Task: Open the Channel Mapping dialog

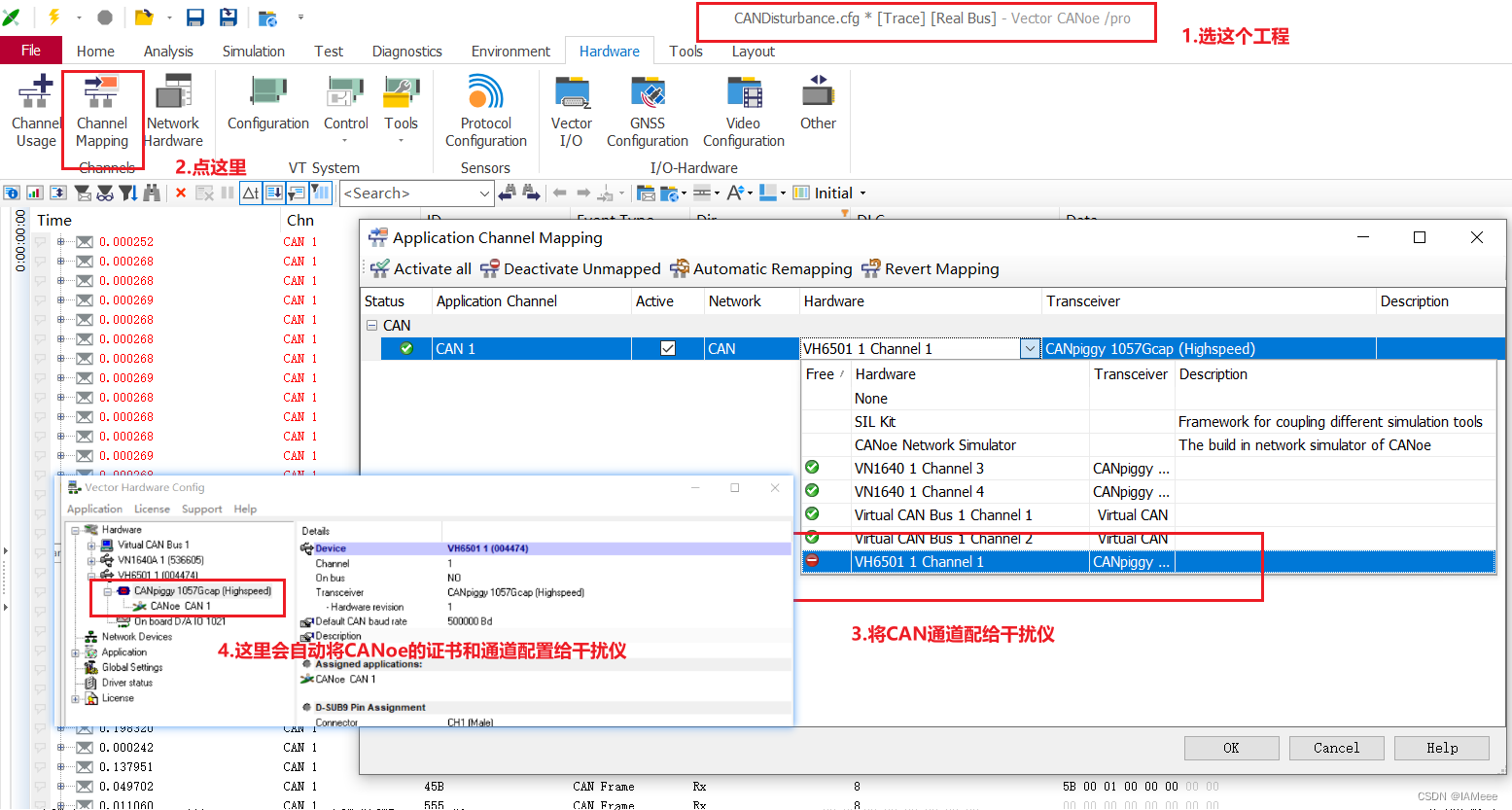Action: [x=102, y=112]
